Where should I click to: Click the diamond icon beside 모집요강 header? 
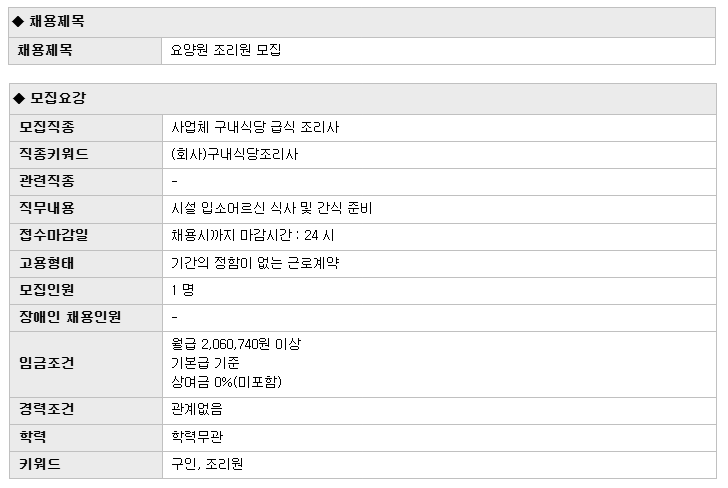(19, 98)
